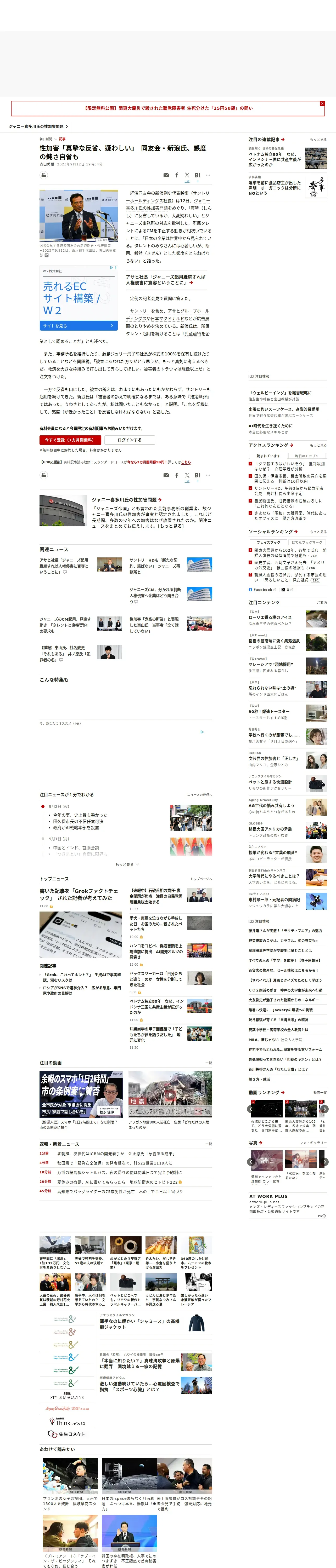Click the red arrow beside ソーシャルランキング
Image resolution: width=336 pixels, height=1568 pixels.
[296, 532]
